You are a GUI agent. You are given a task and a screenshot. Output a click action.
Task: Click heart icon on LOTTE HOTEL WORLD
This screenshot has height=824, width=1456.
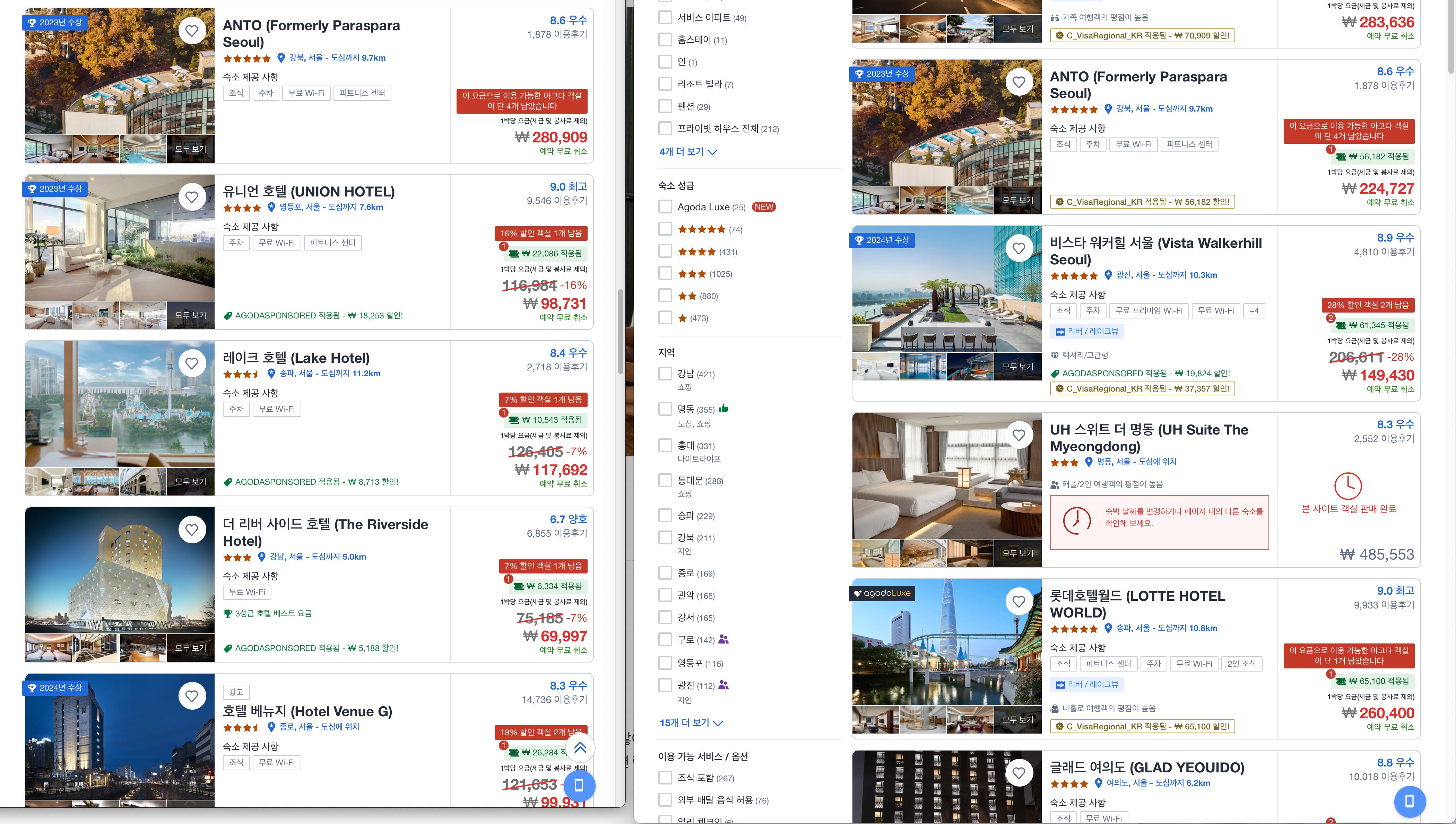(x=1019, y=601)
